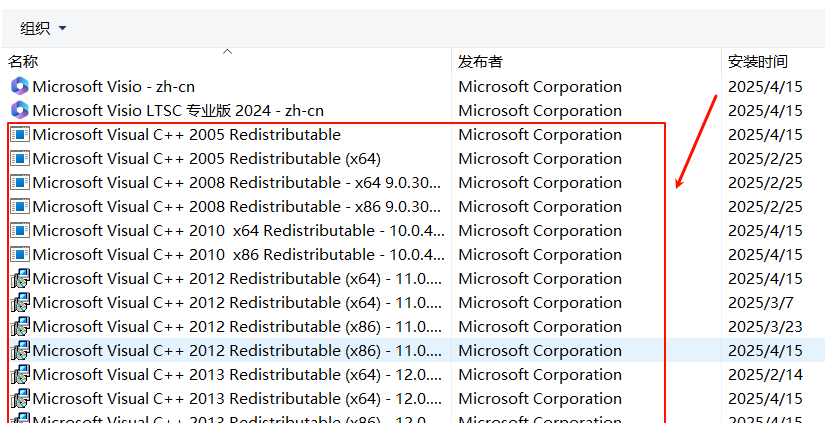Click 2025/2/25 date of Visual C++ 2008 x86
Screen dimensions: 825x423
(765, 206)
